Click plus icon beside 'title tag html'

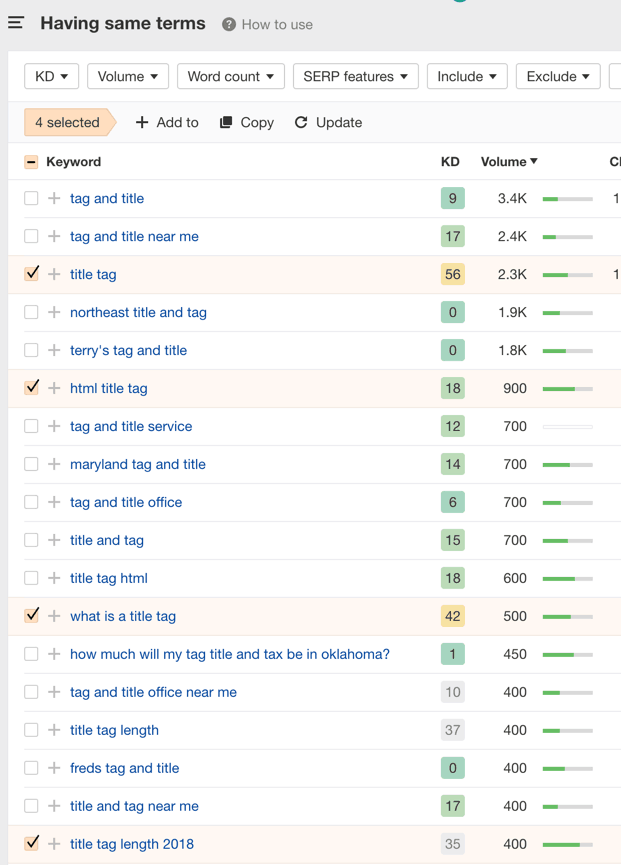pyautogui.click(x=54, y=578)
